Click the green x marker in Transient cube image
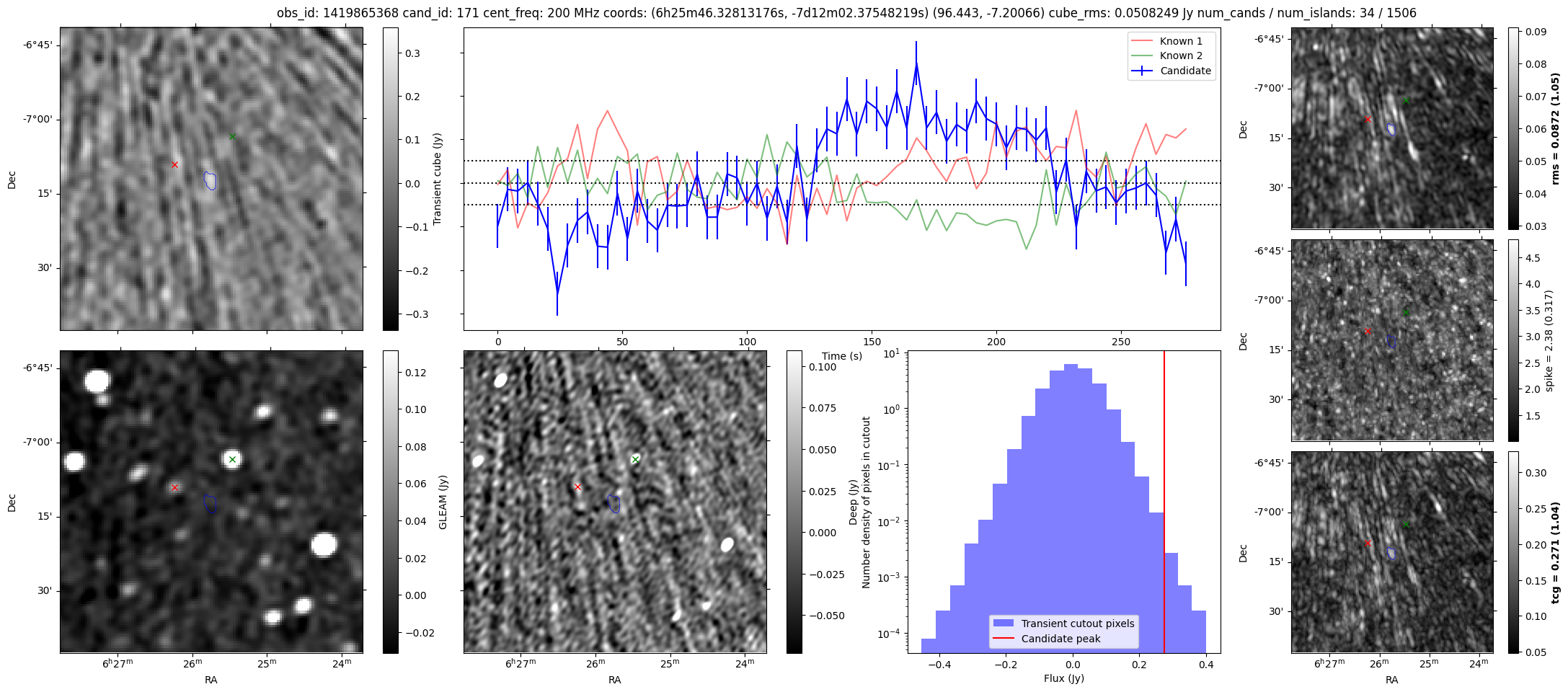 [232, 136]
